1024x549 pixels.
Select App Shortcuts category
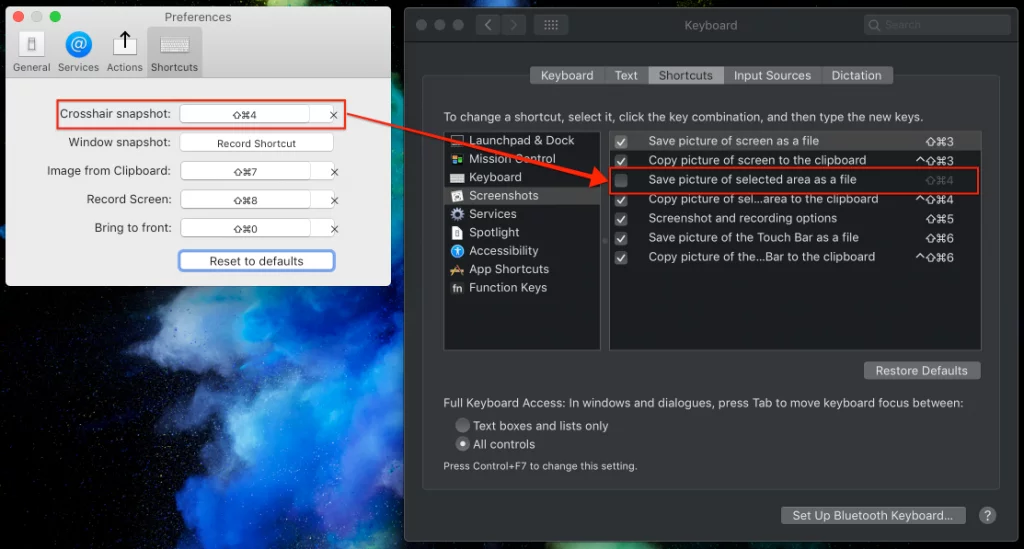click(522, 269)
